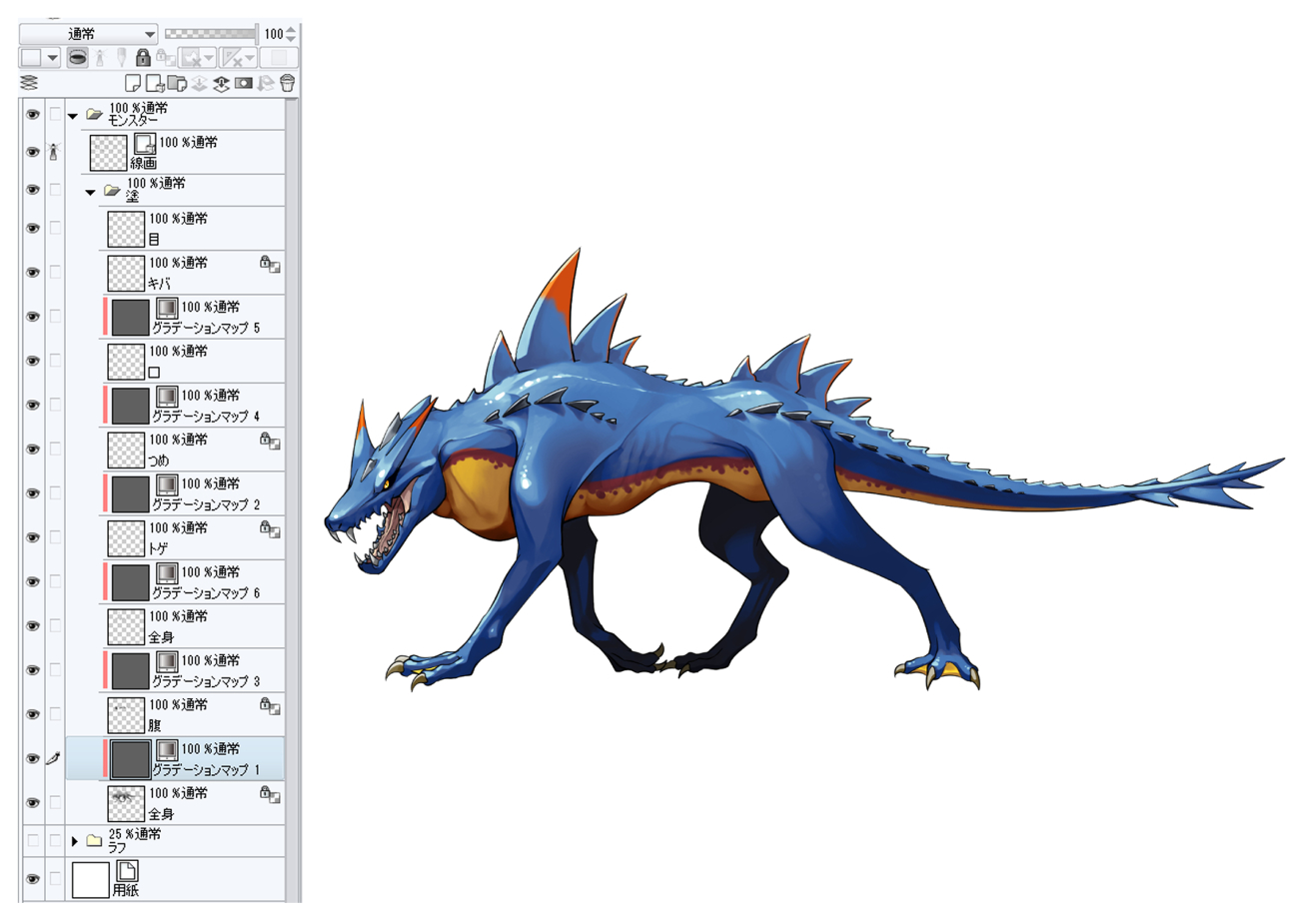
Task: Click the reference lighthouse icon on 線画 row
Action: (55, 152)
